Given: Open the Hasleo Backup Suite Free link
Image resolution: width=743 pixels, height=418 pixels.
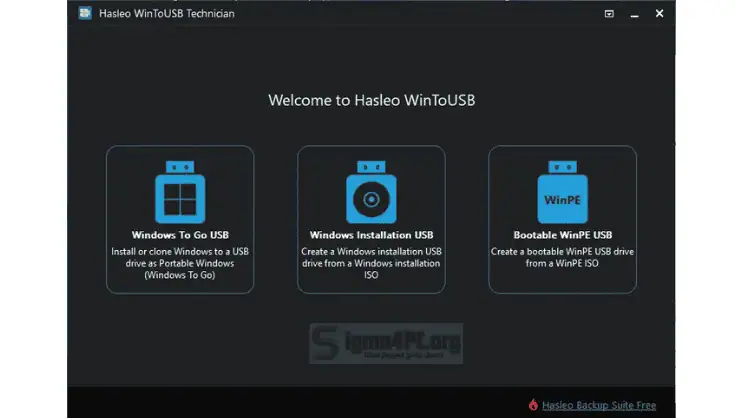Looking at the screenshot, I should coord(599,405).
